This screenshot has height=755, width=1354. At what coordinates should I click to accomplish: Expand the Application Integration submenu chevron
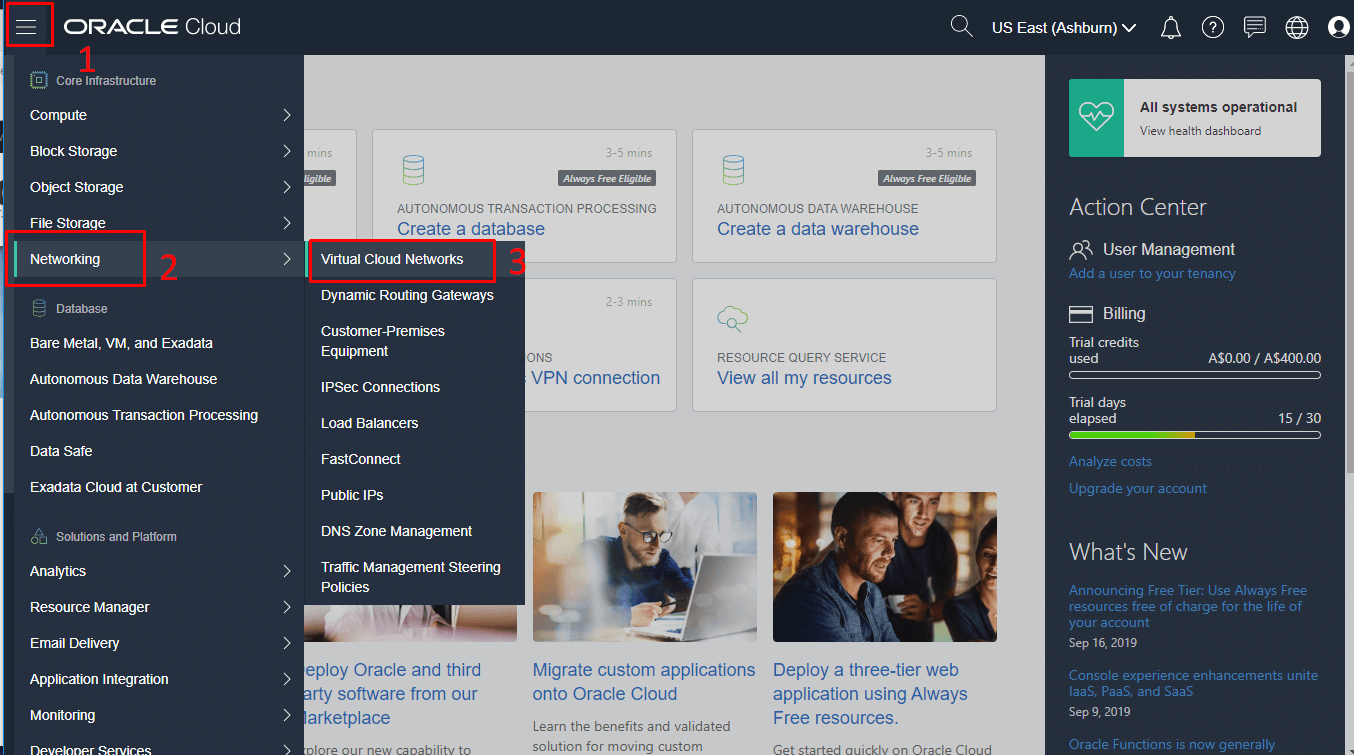point(287,679)
